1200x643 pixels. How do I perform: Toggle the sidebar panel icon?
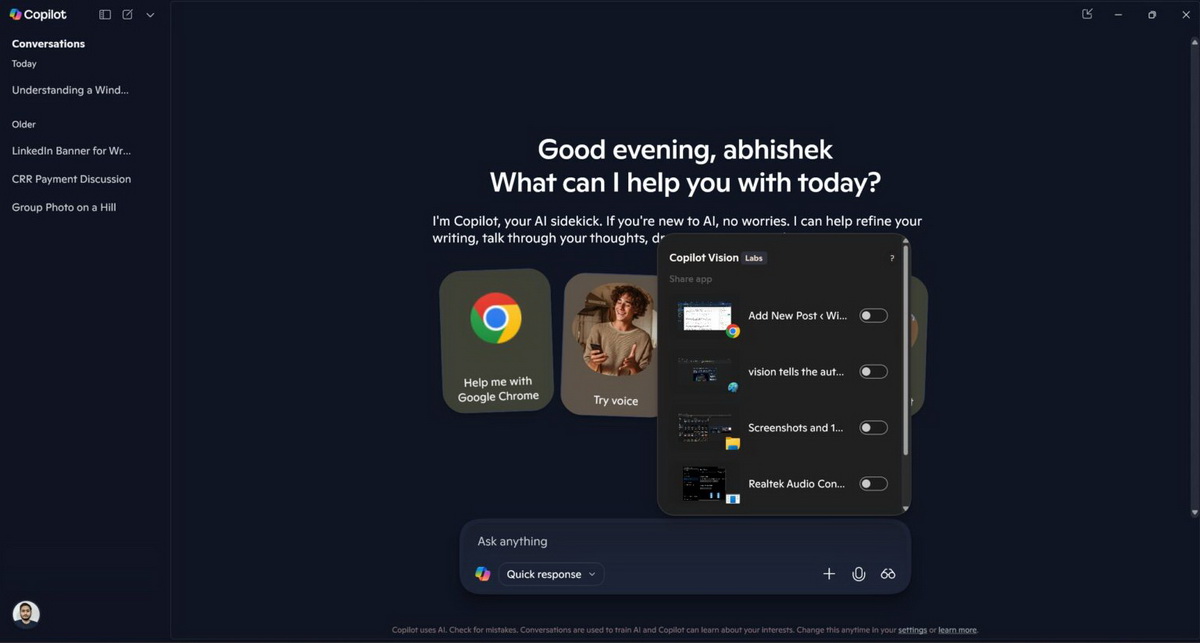[x=105, y=15]
